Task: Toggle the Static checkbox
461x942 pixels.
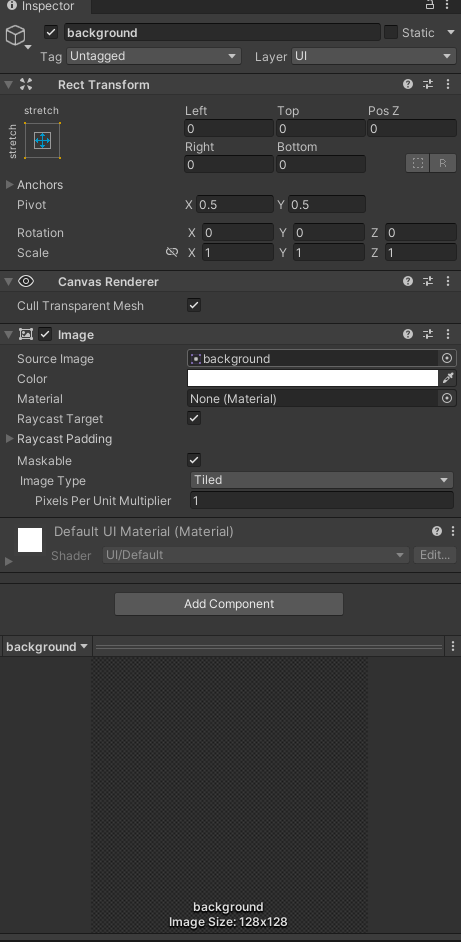Action: pos(391,32)
